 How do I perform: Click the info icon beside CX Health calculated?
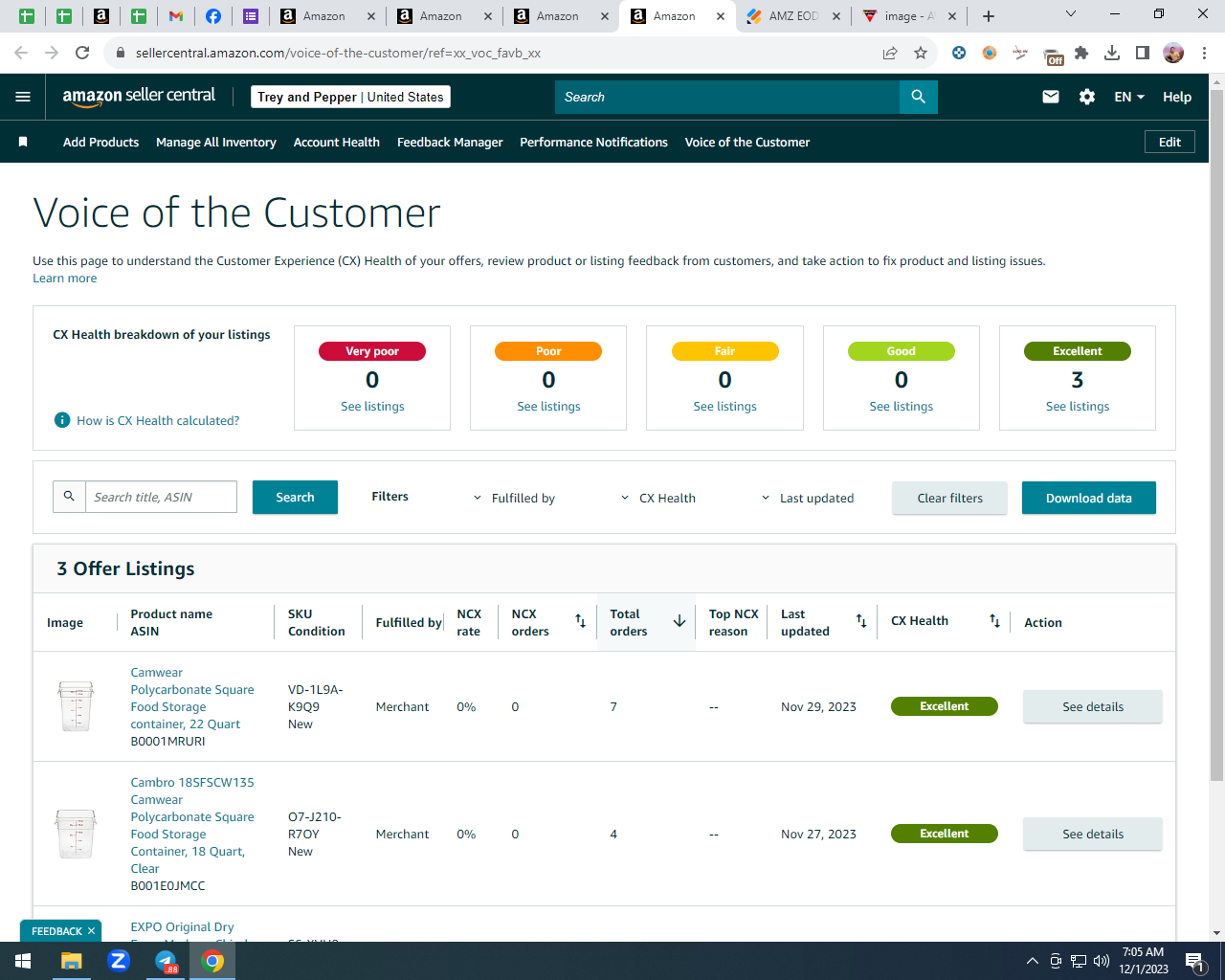click(62, 420)
